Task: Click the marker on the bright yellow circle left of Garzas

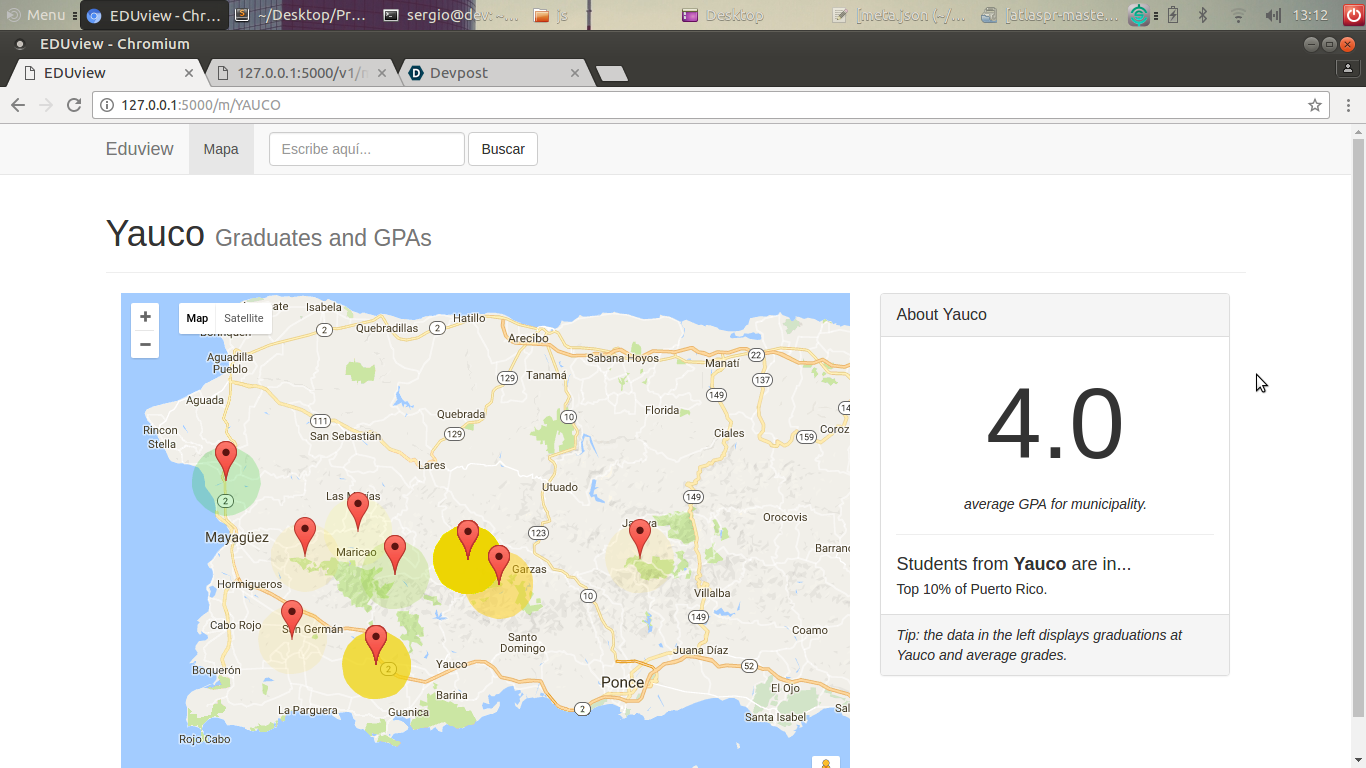Action: click(x=467, y=539)
